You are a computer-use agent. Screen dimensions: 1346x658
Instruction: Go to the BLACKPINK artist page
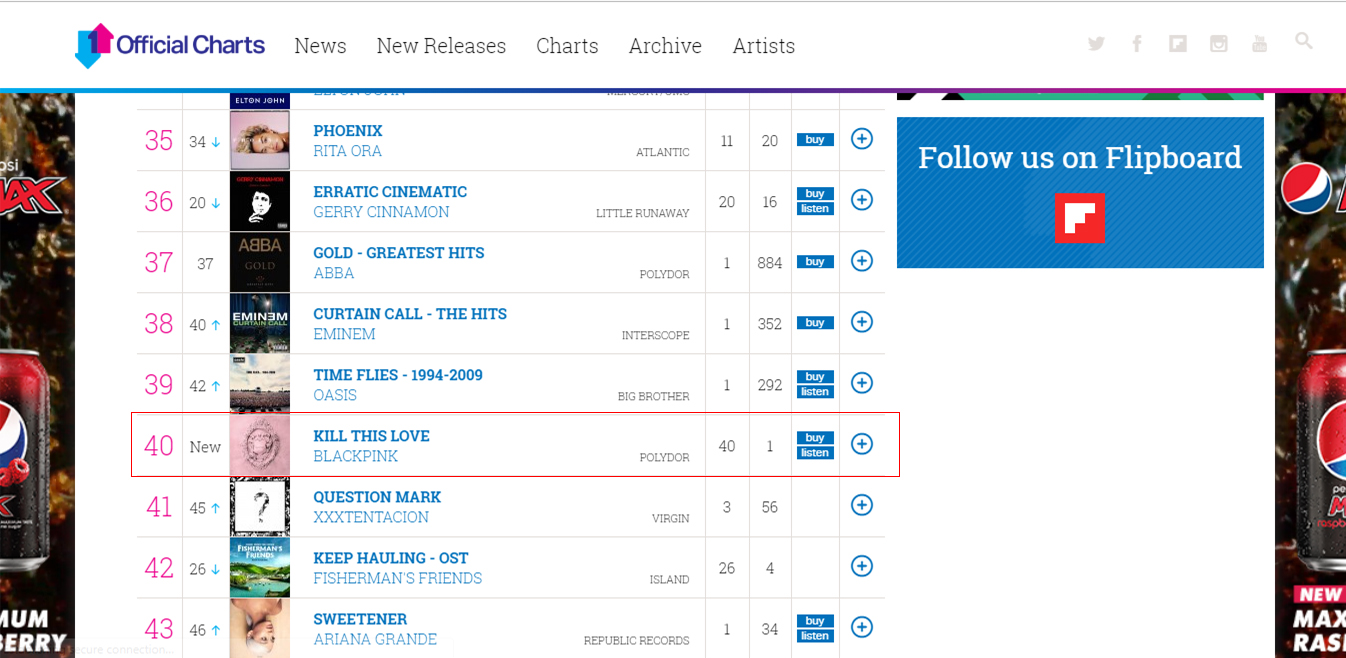(x=355, y=456)
